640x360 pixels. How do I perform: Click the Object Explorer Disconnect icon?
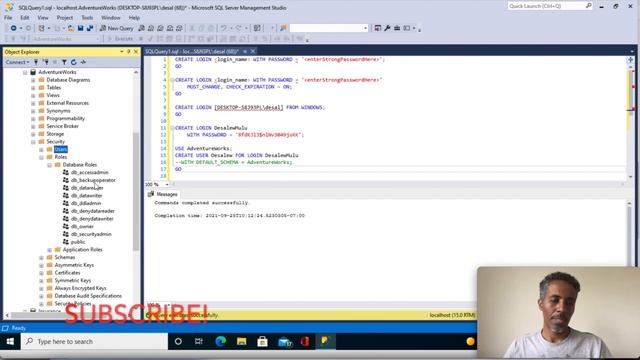tap(46, 62)
